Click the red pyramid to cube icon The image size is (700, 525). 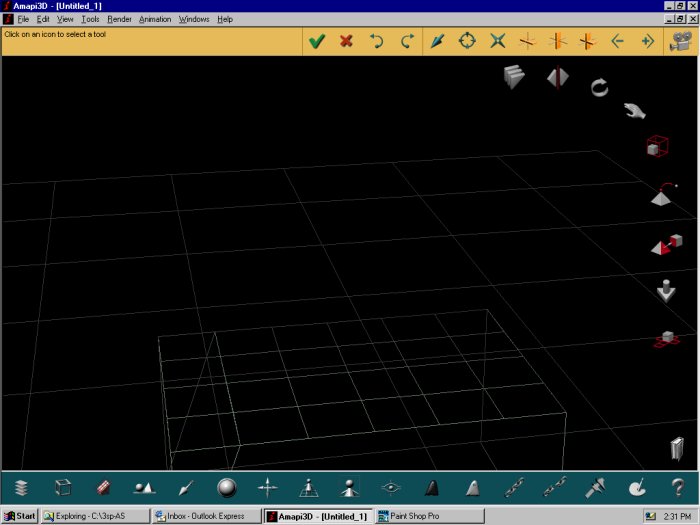(x=667, y=244)
